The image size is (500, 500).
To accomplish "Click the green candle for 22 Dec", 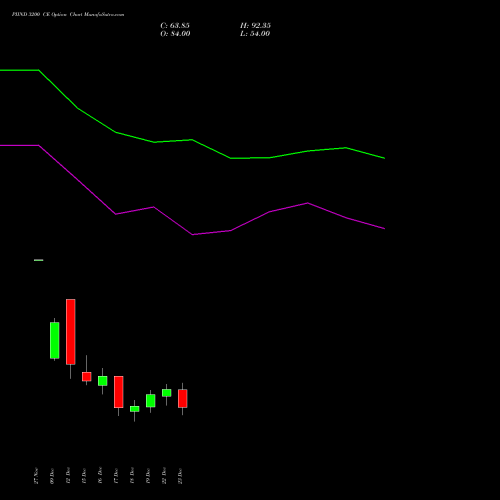I will (x=167, y=393).
